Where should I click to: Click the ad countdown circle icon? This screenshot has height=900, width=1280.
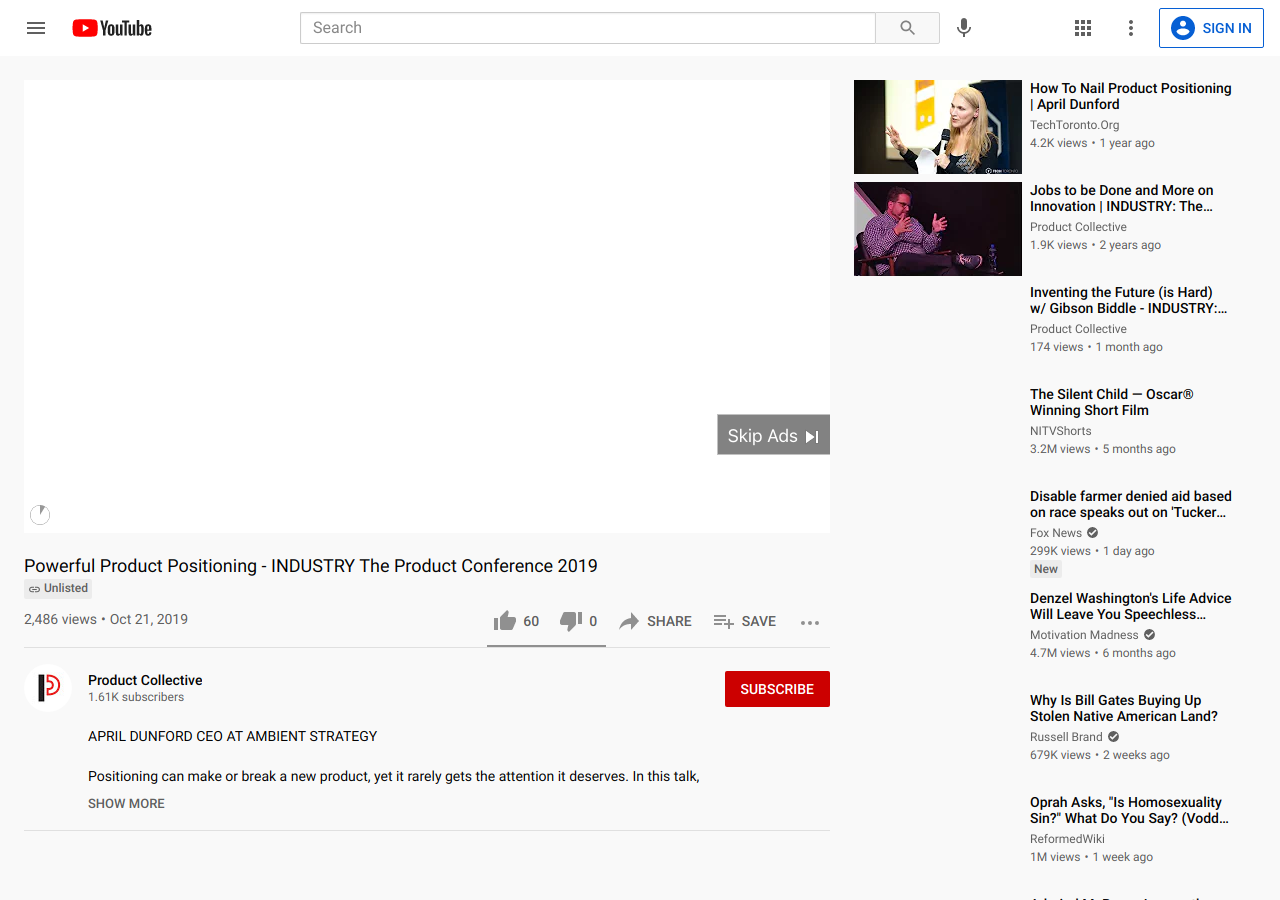[40, 515]
